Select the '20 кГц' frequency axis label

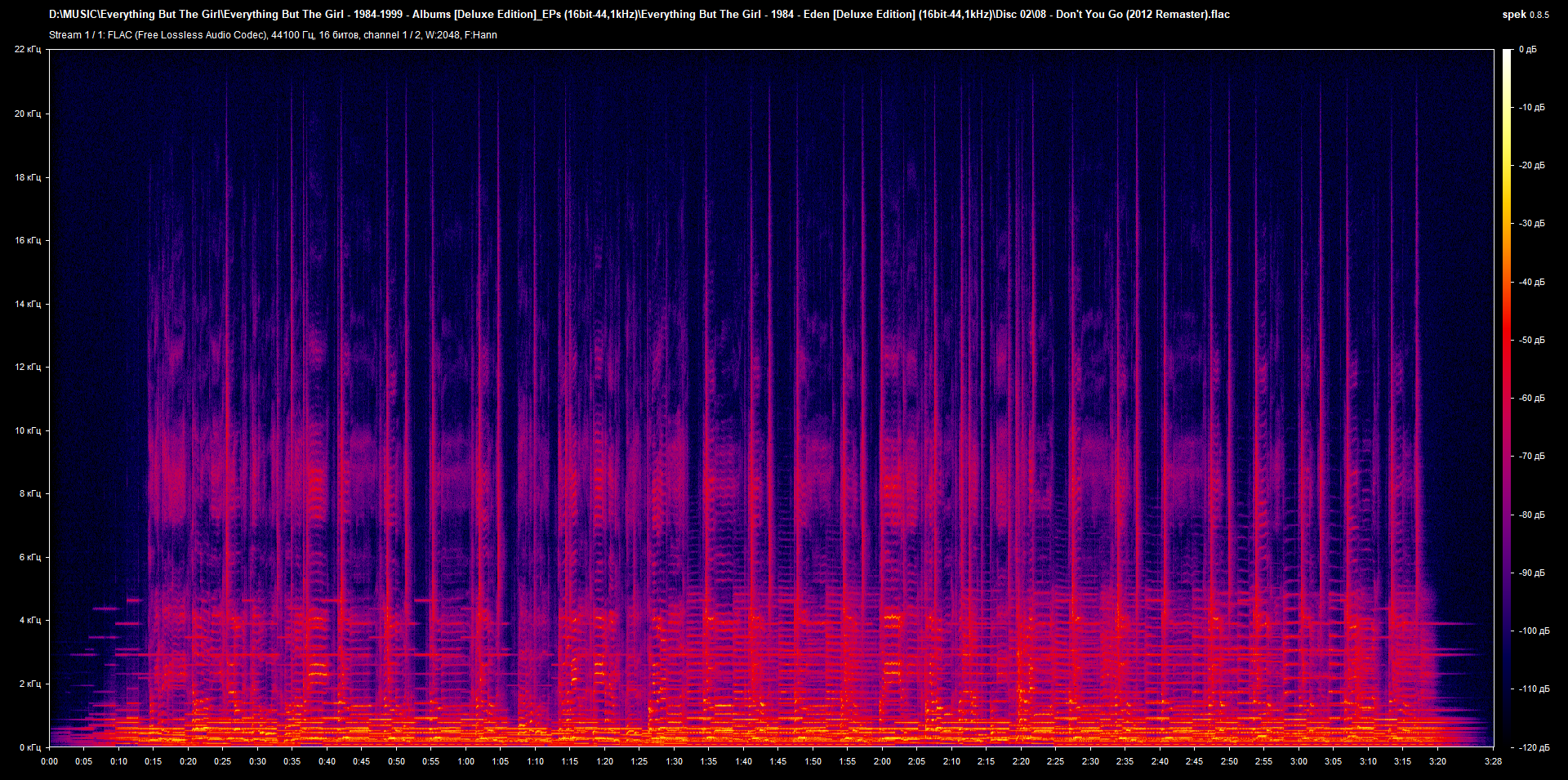coord(28,114)
